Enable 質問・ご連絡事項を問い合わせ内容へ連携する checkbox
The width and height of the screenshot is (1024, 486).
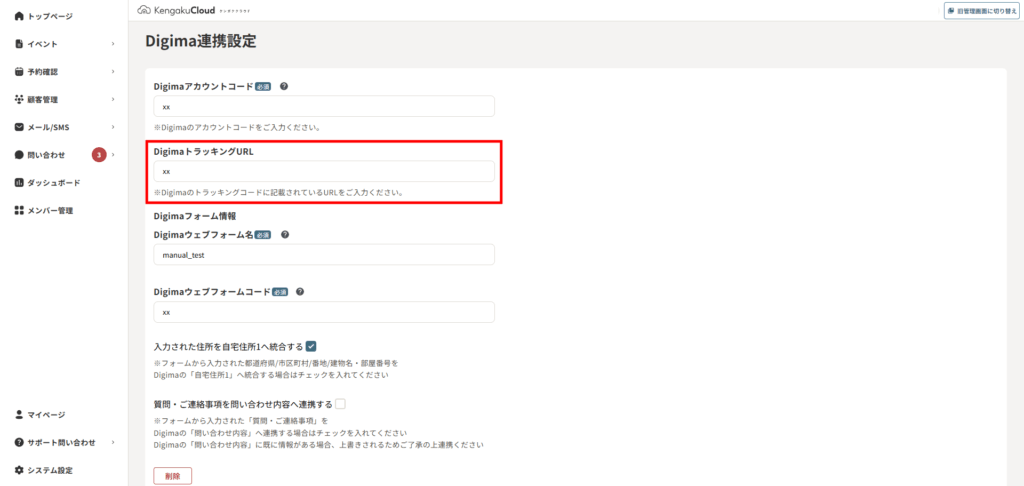pyautogui.click(x=340, y=404)
